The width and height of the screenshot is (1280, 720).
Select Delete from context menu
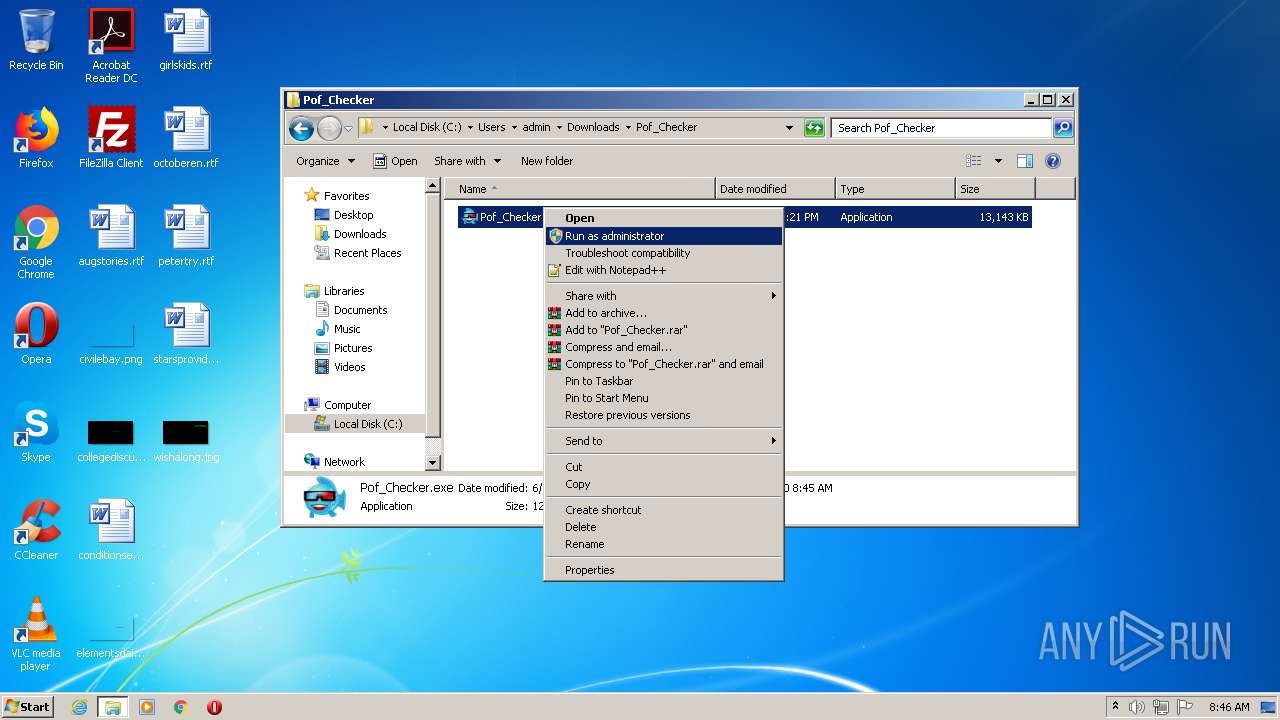coord(664,527)
